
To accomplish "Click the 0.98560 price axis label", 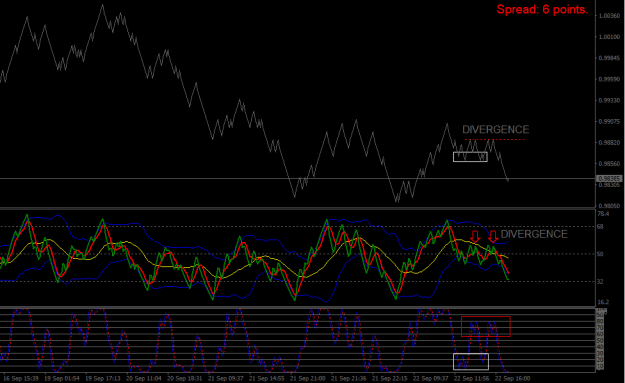I will [x=609, y=164].
